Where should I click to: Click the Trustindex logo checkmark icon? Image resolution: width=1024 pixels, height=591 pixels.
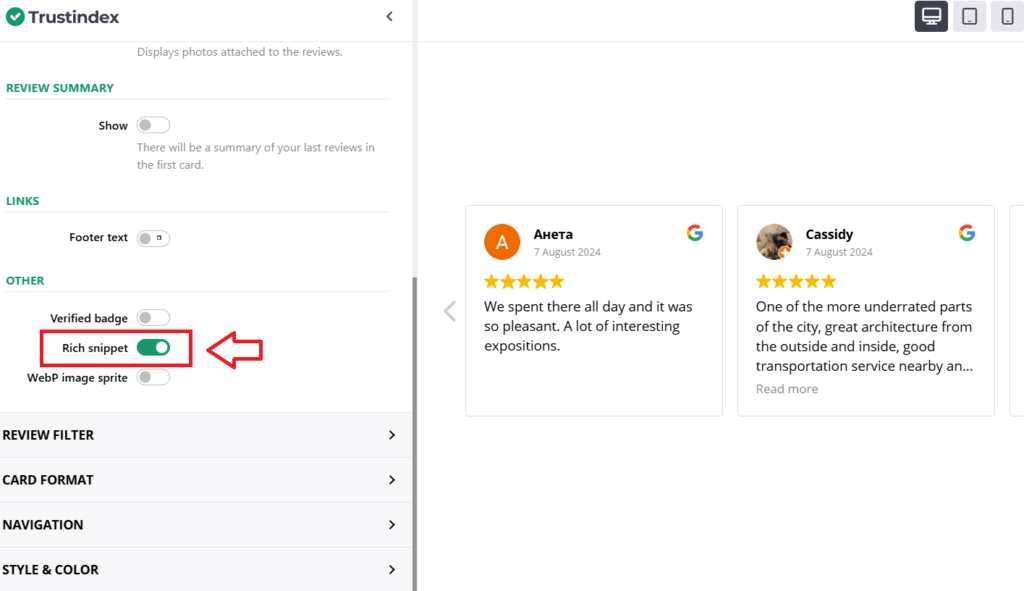pyautogui.click(x=16, y=16)
